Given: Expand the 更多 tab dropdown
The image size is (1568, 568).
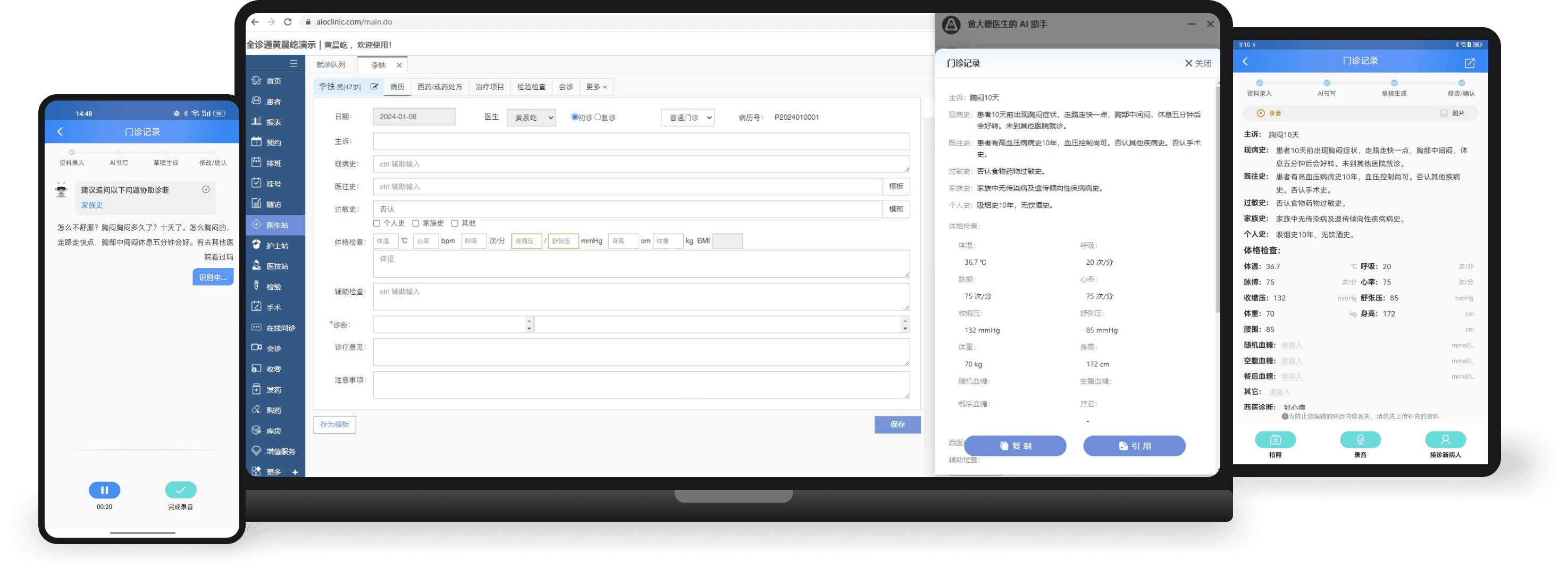Looking at the screenshot, I should tap(596, 87).
